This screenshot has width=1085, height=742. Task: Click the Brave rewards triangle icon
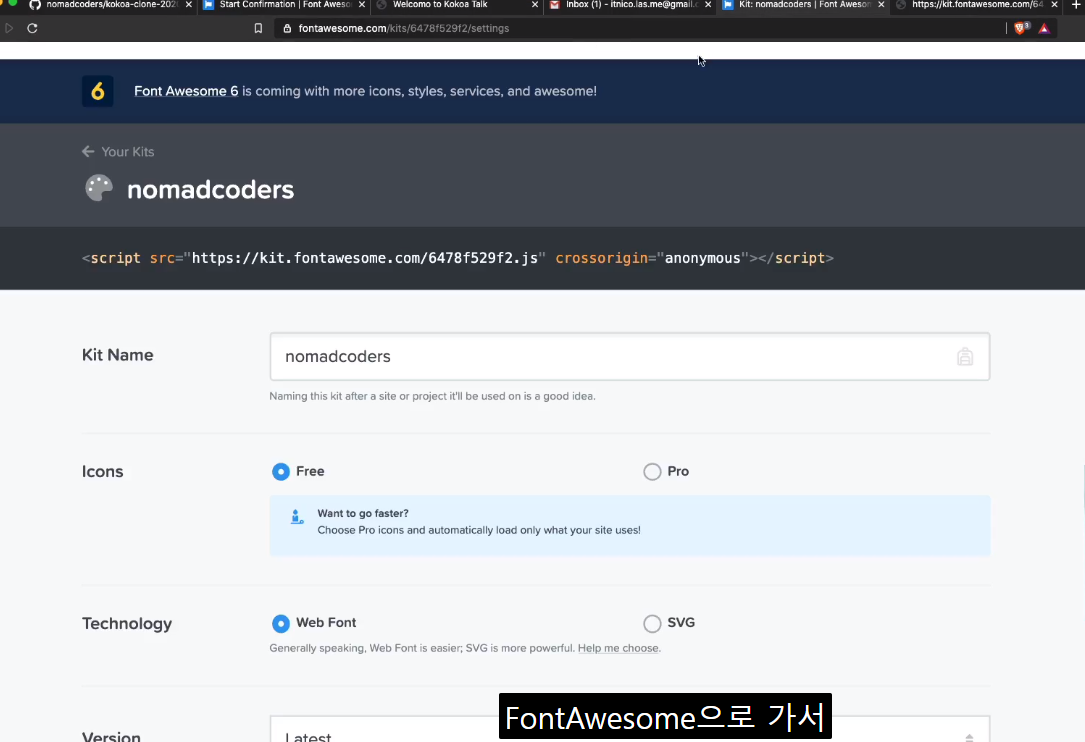[1044, 28]
